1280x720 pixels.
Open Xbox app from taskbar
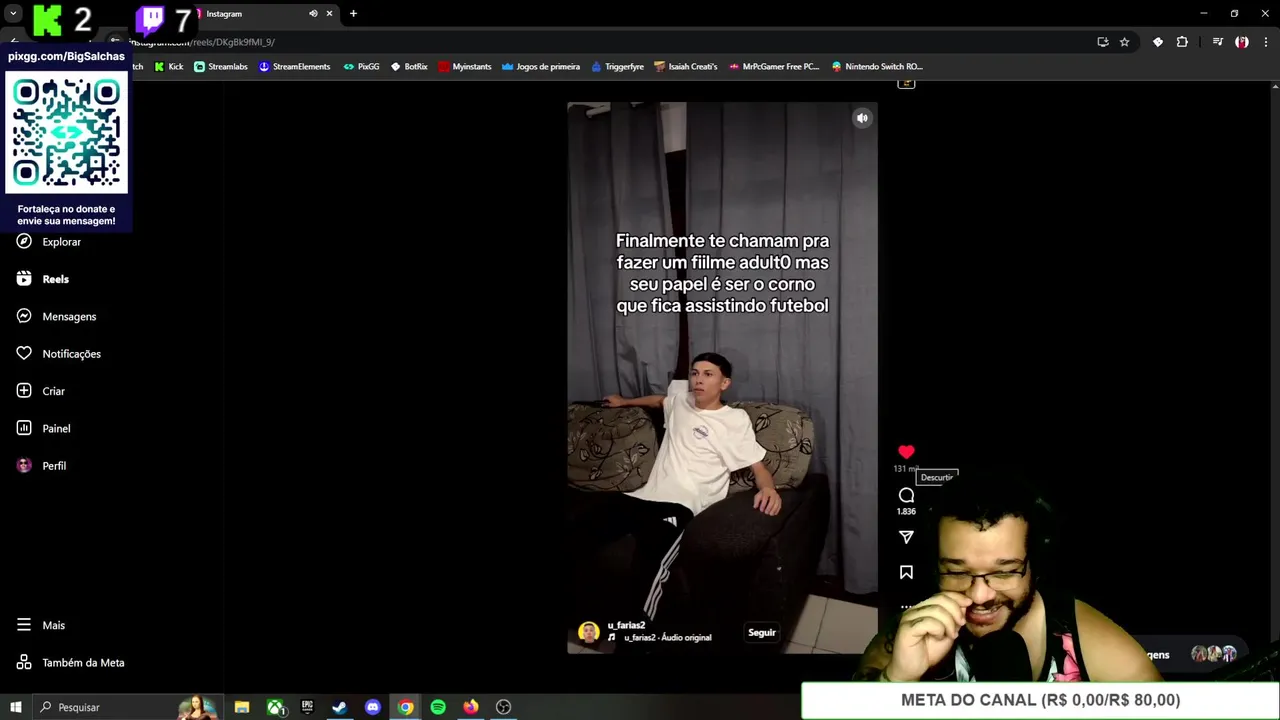[x=275, y=707]
